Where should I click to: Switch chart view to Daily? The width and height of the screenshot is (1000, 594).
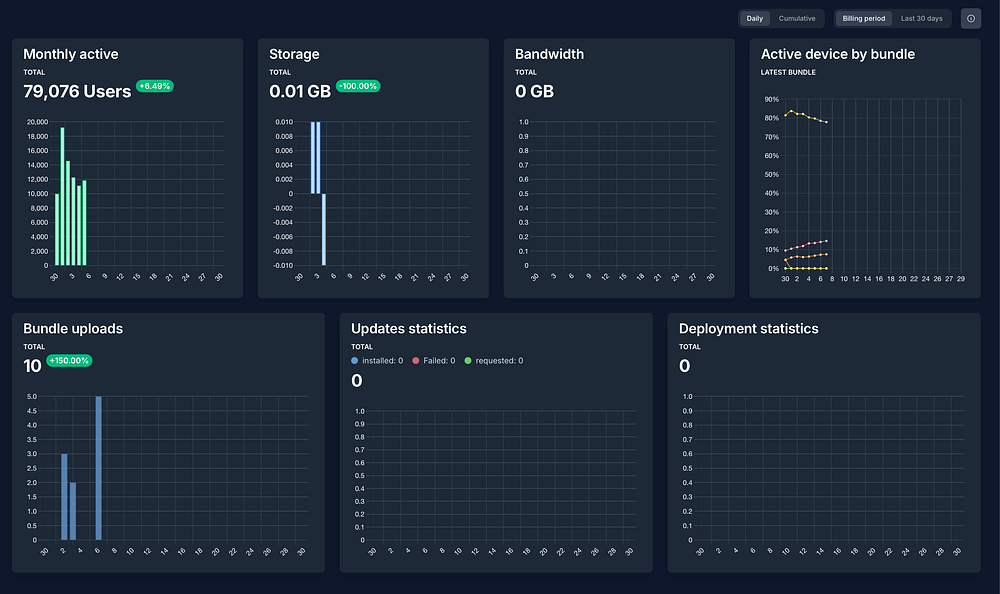pos(754,19)
